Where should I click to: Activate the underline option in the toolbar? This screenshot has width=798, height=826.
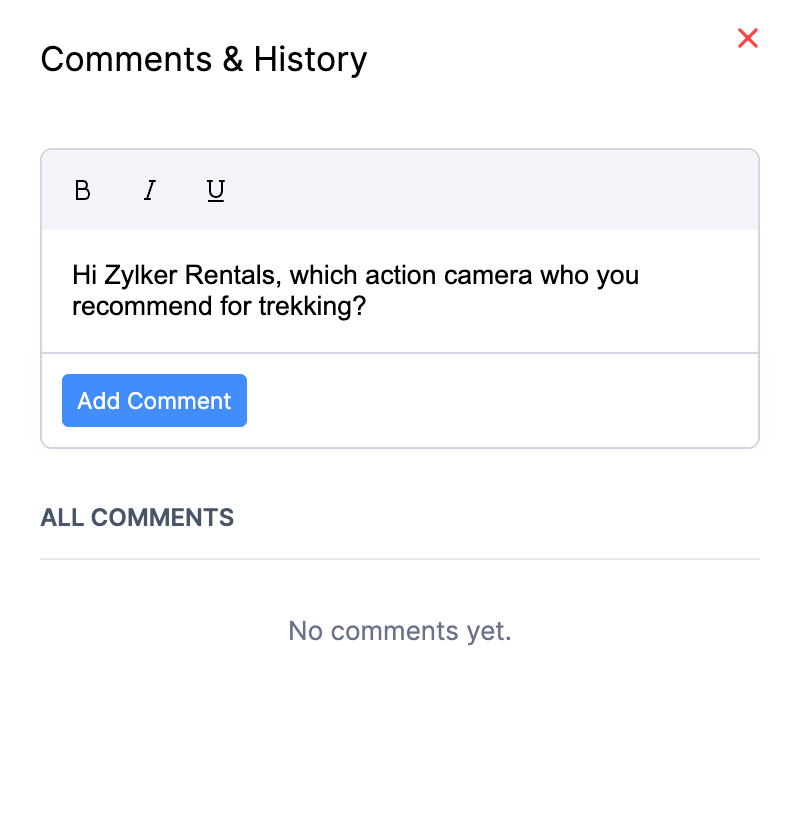[x=215, y=190]
